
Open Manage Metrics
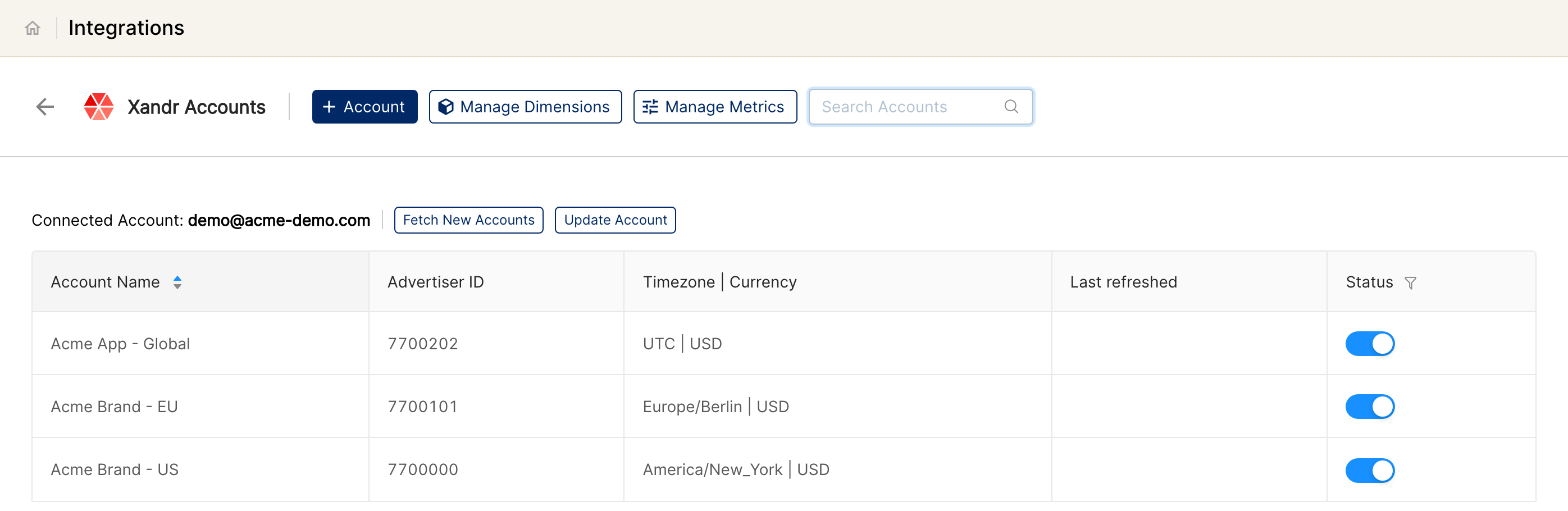(715, 107)
